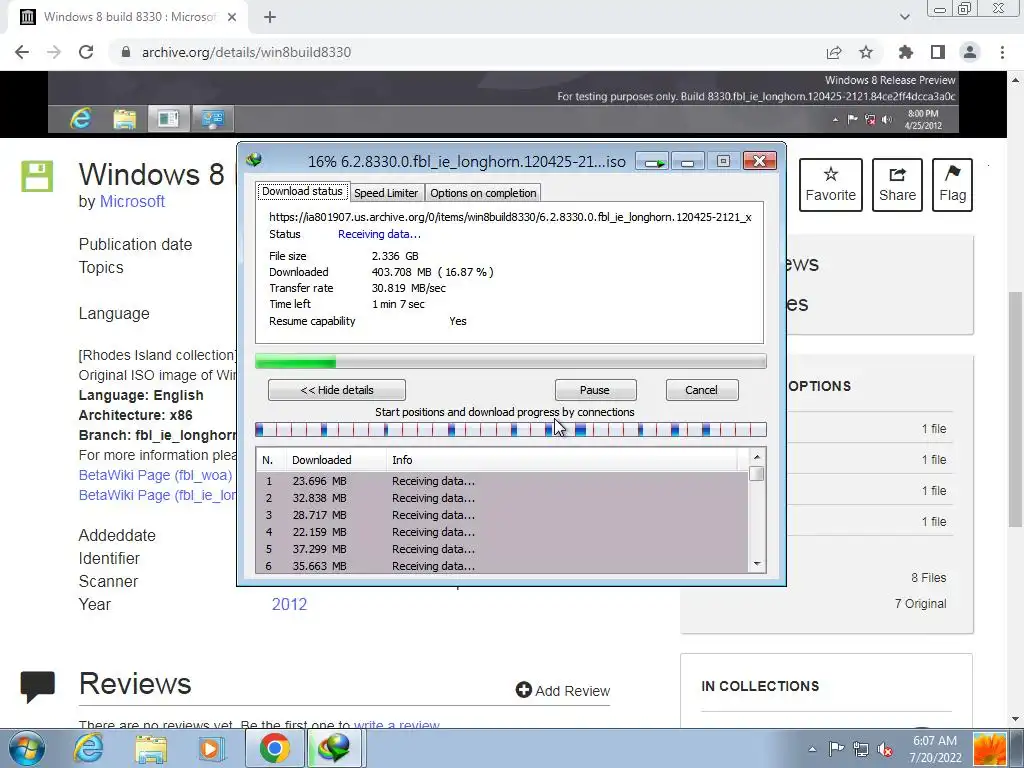Click the IDM send-to-tray title button
Image resolution: width=1024 pixels, height=768 pixels.
(652, 161)
